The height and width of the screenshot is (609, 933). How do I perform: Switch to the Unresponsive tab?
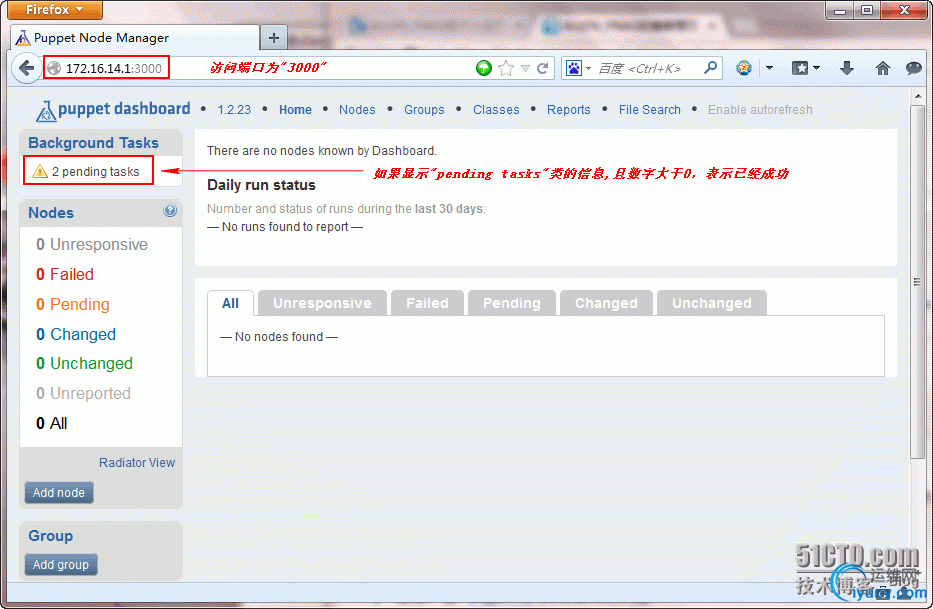pyautogui.click(x=322, y=304)
